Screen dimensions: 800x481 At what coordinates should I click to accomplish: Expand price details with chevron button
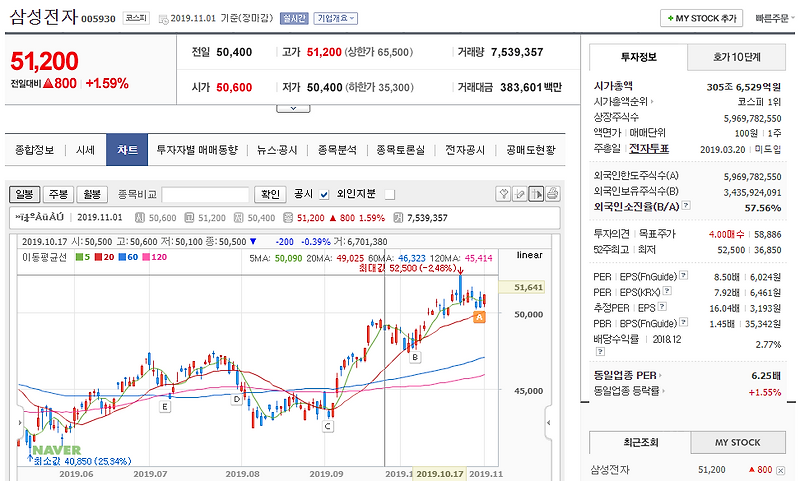pos(293,108)
